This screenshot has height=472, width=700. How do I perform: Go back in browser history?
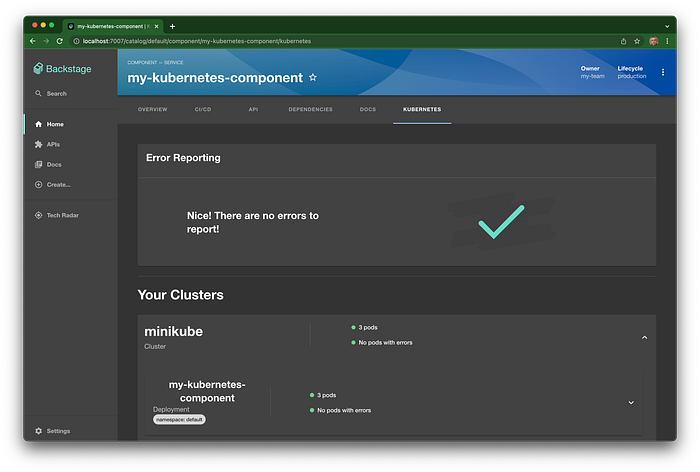(33, 41)
